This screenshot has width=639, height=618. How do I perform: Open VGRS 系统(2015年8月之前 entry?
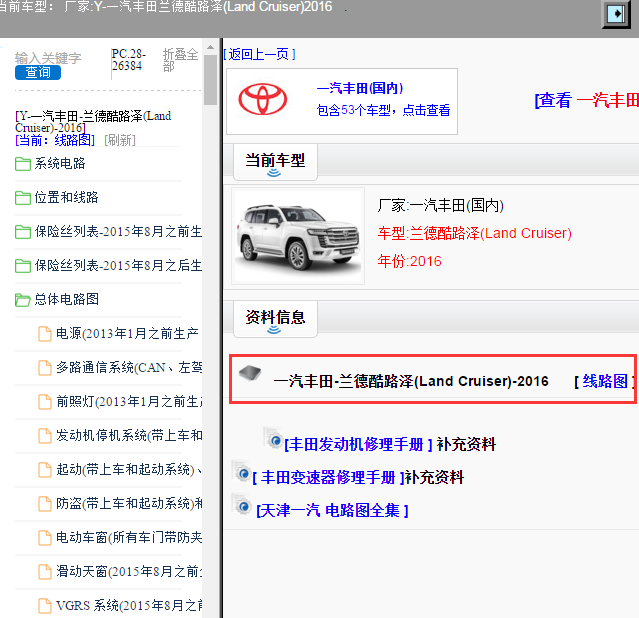(x=129, y=606)
